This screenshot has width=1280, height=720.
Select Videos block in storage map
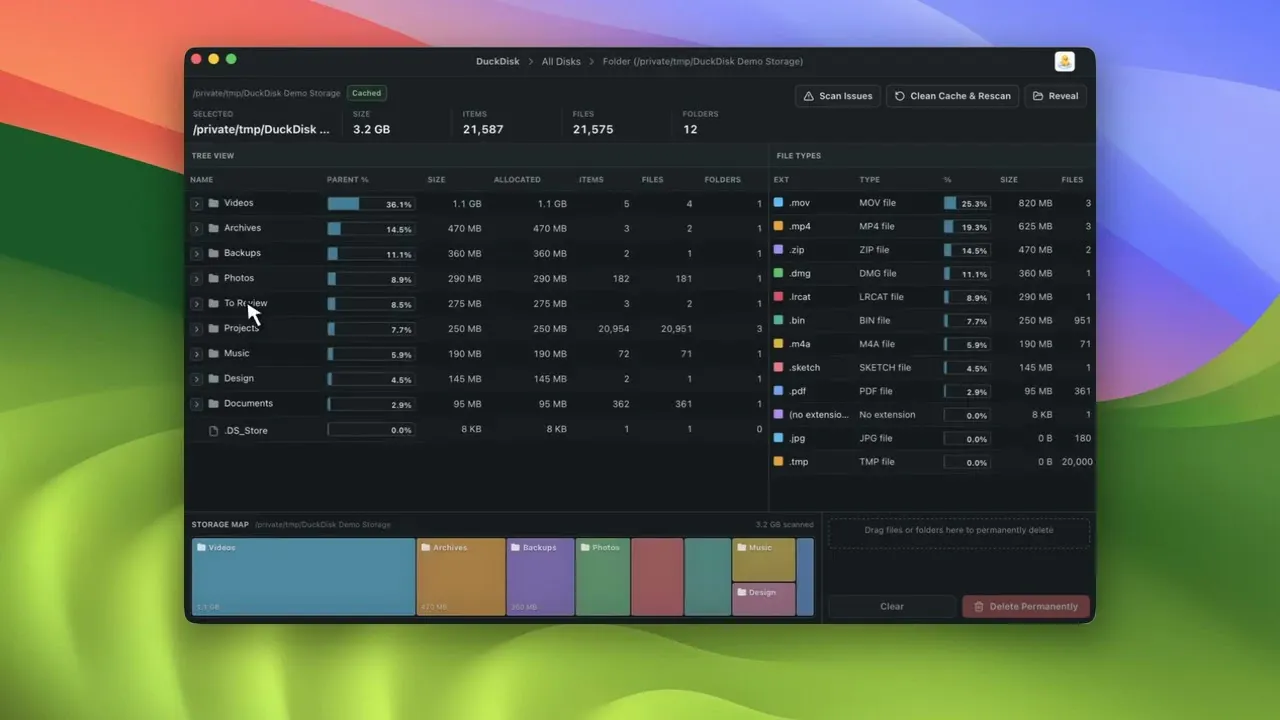(x=304, y=577)
